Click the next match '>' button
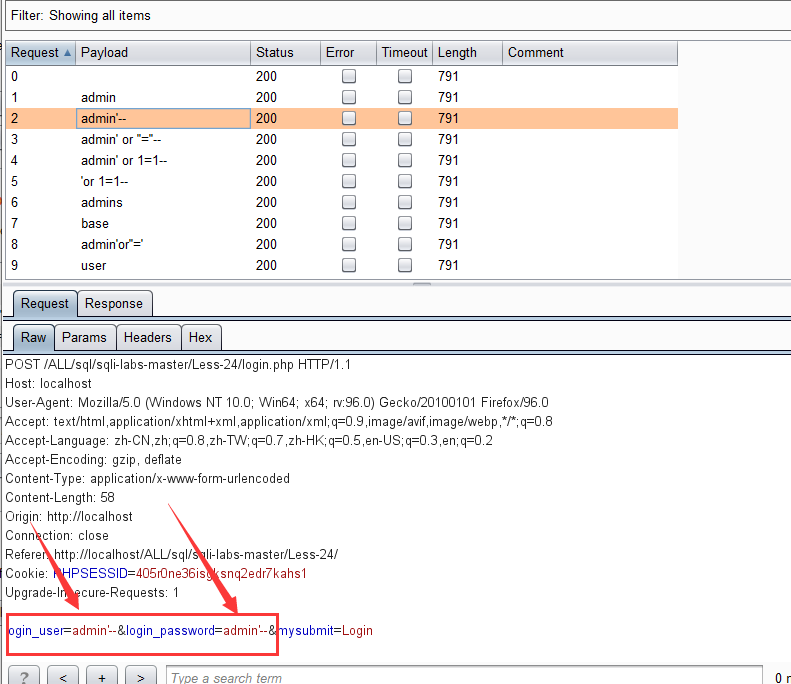This screenshot has height=684, width=791. point(141,676)
